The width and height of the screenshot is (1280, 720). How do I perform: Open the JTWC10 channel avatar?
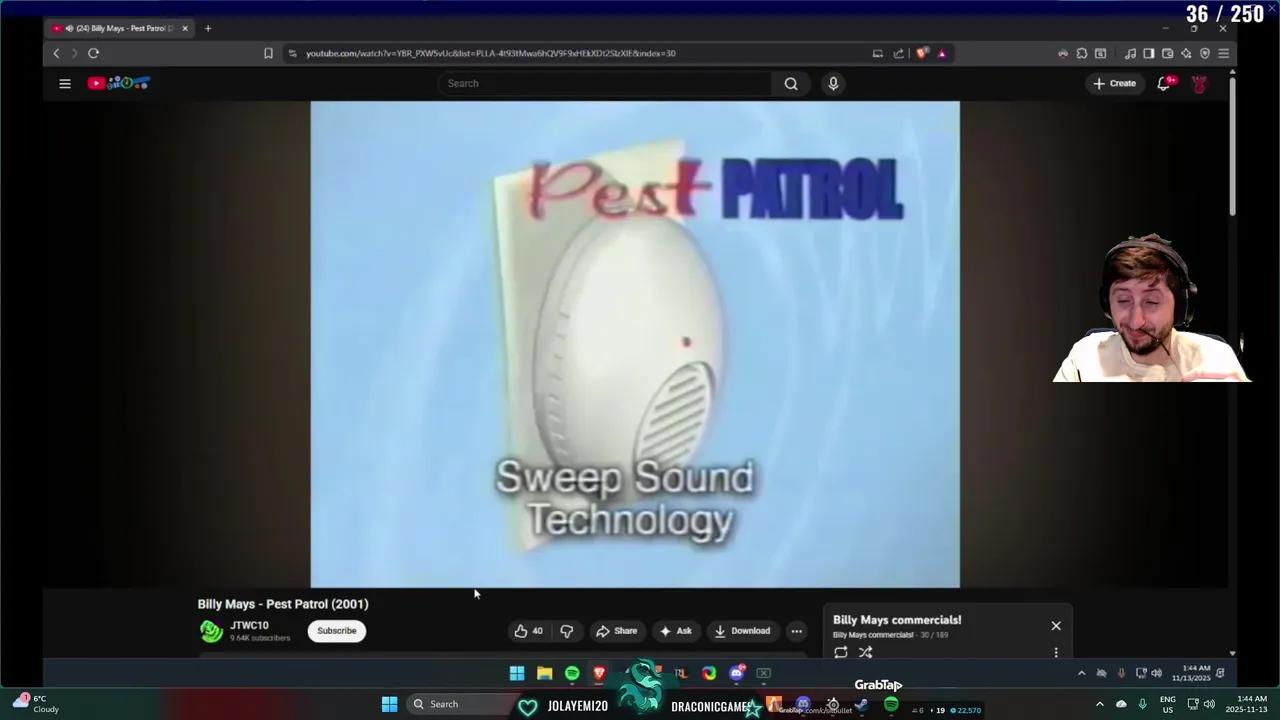[x=211, y=631]
